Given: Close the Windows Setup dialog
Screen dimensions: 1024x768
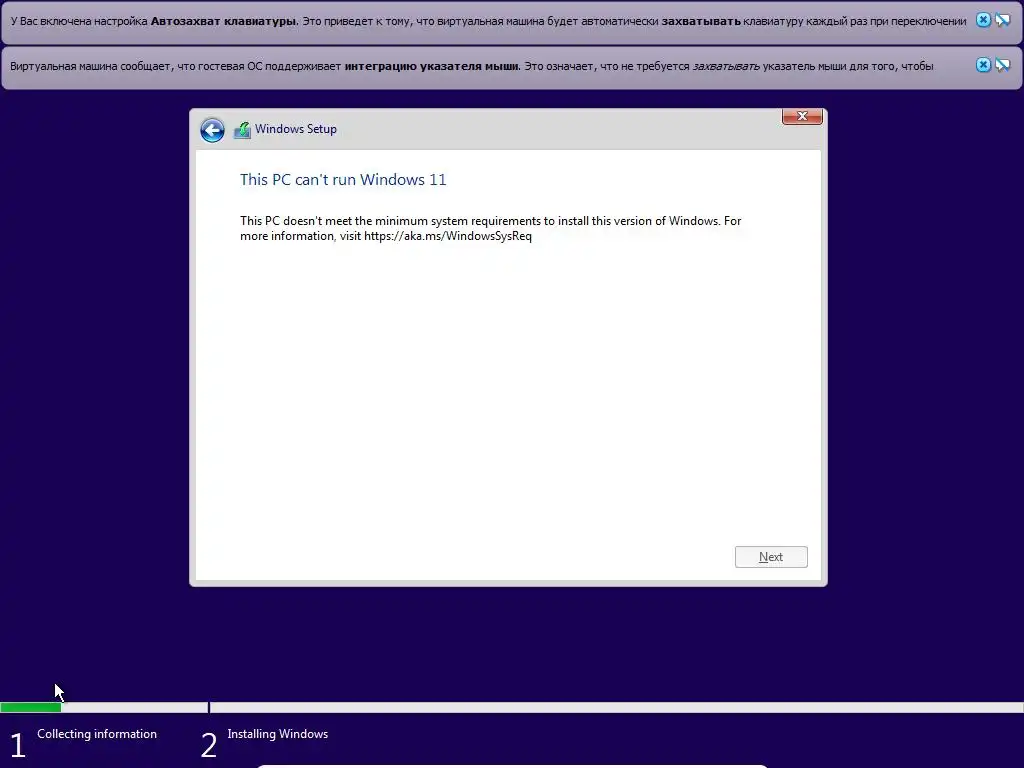Looking at the screenshot, I should tap(802, 116).
